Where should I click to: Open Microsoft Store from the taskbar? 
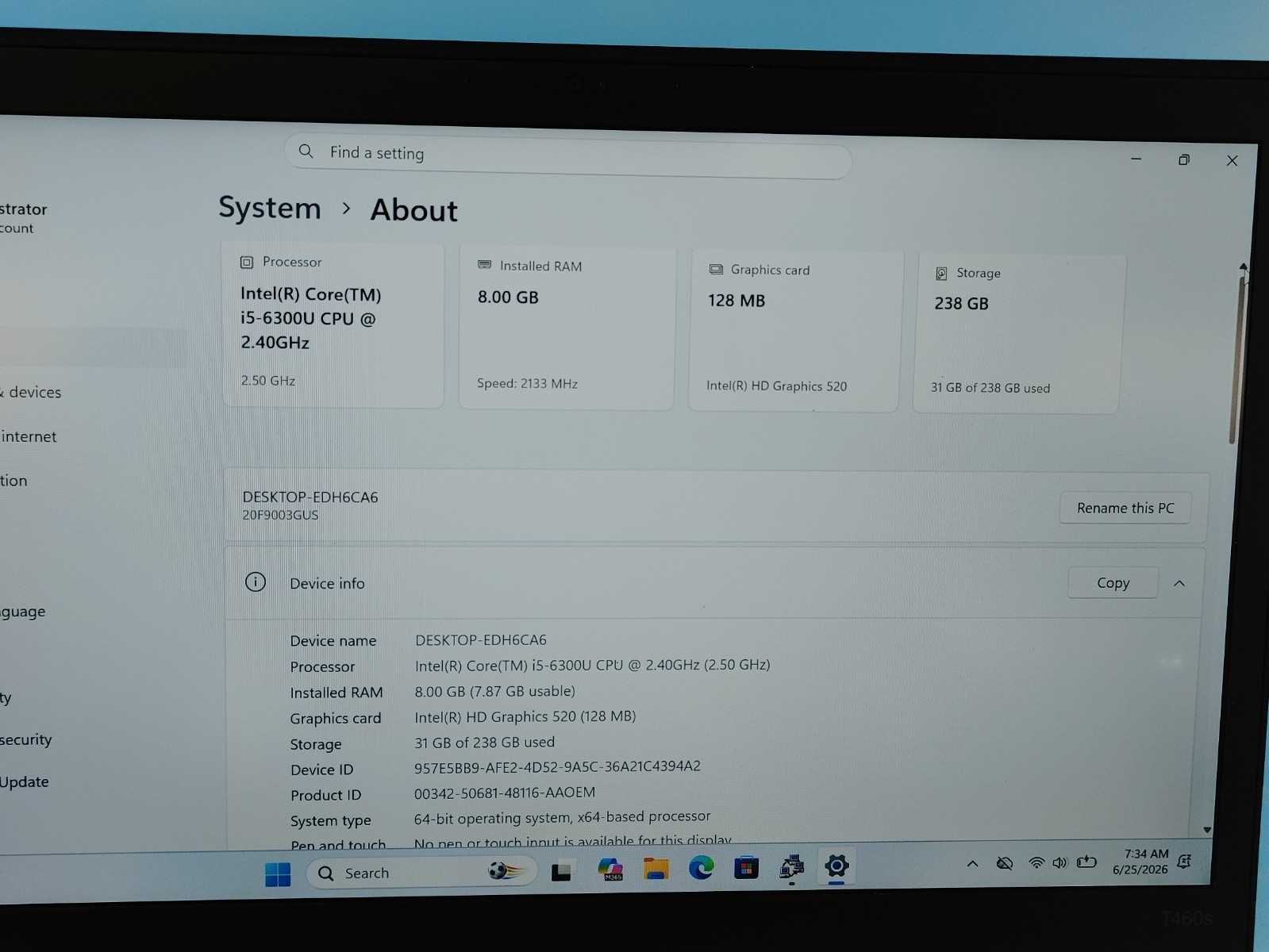coord(746,868)
